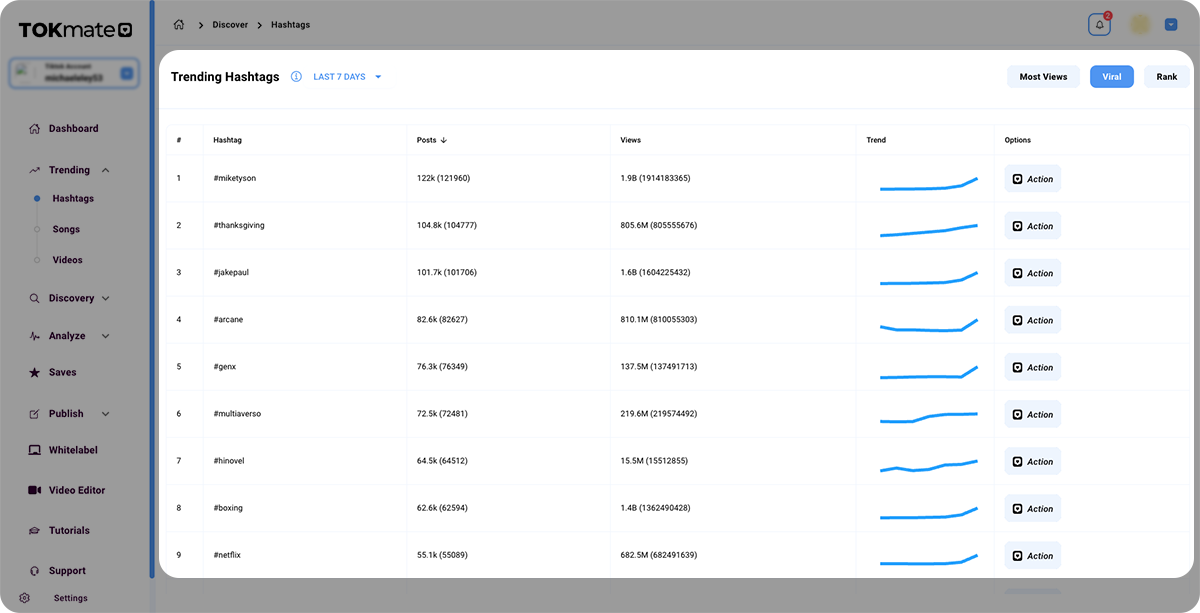1200x613 pixels.
Task: Open Dashboard from the sidebar
Action: pyautogui.click(x=73, y=129)
